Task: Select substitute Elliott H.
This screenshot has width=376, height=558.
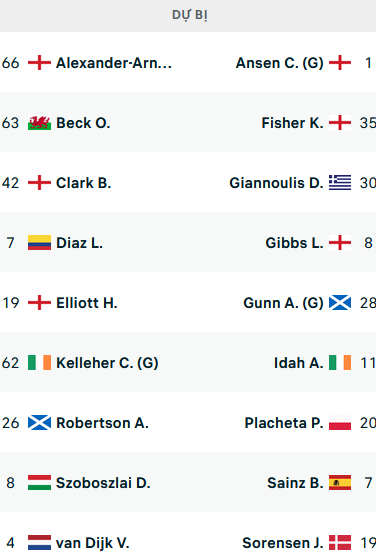Action: coord(87,303)
